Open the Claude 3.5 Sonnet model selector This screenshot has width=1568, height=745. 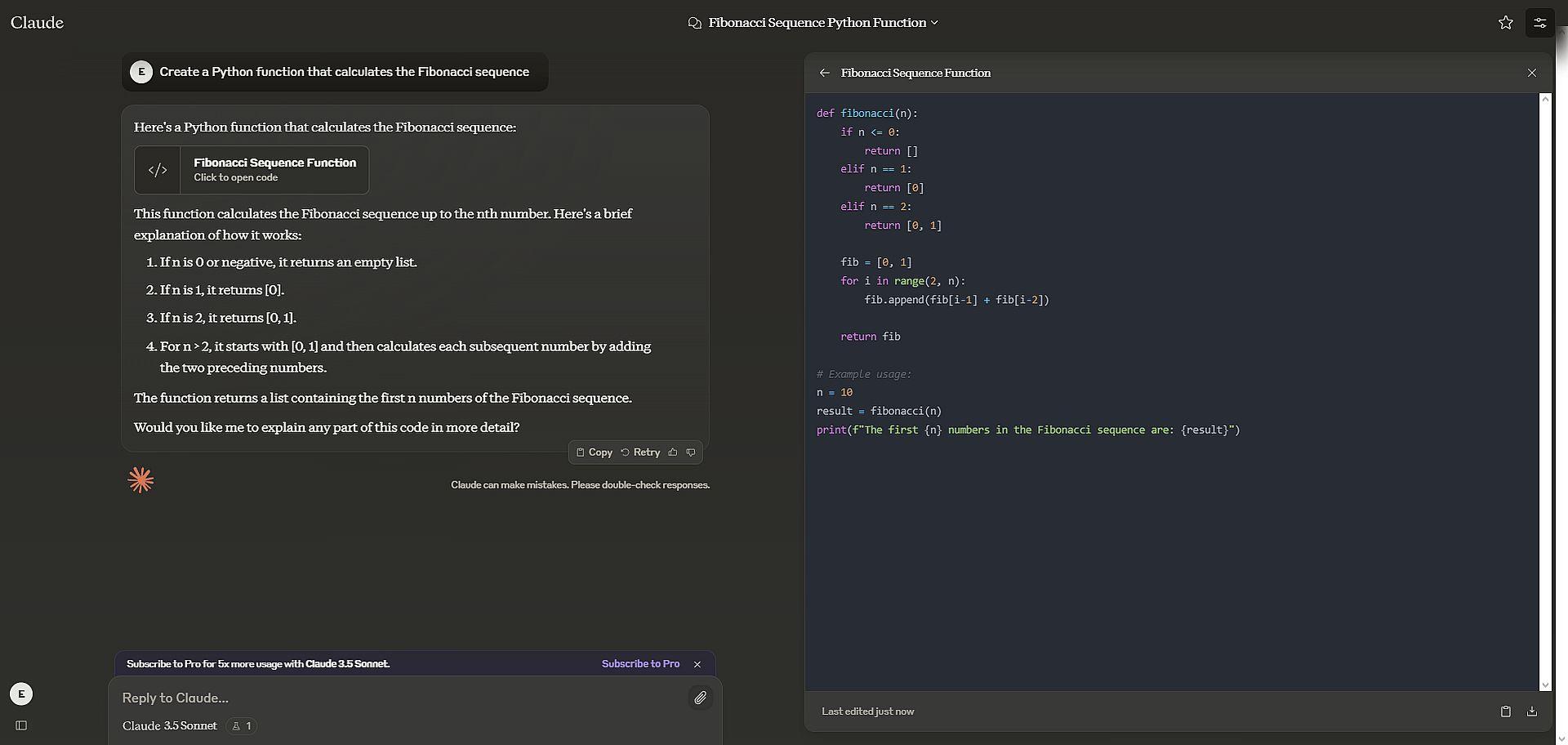[x=170, y=726]
